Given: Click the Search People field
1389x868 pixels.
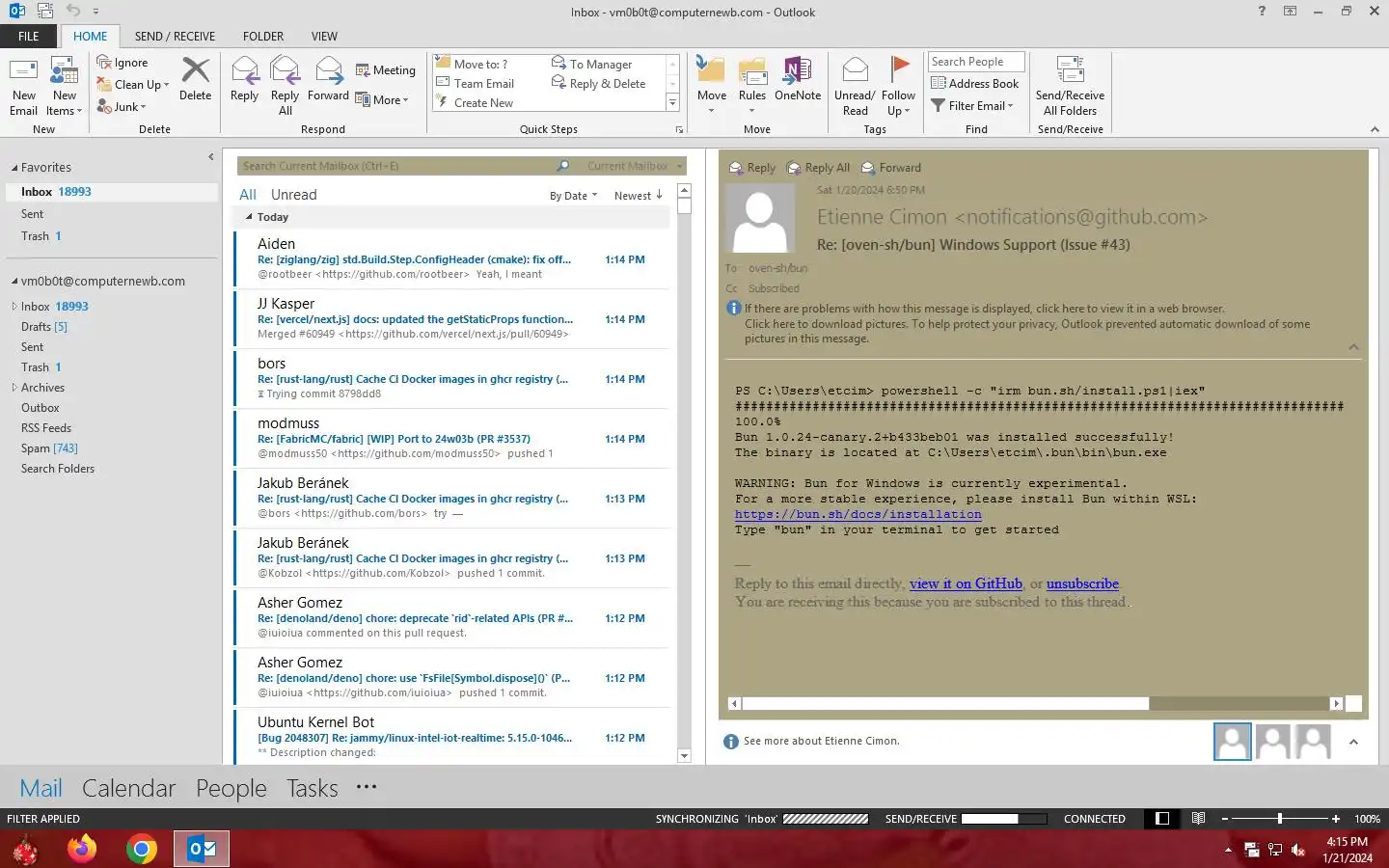Looking at the screenshot, I should (x=975, y=62).
